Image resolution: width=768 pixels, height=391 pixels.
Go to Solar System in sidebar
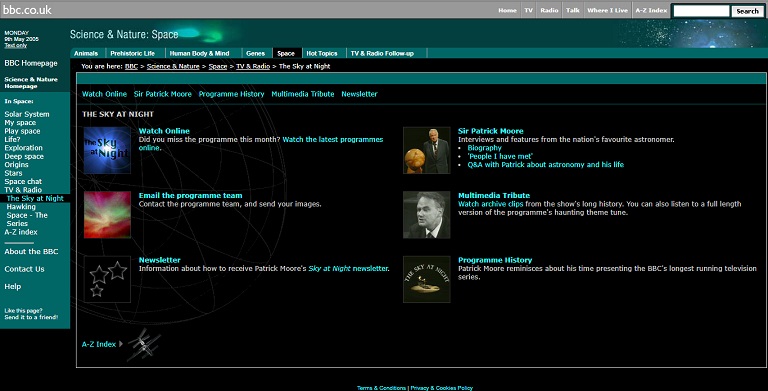27,114
